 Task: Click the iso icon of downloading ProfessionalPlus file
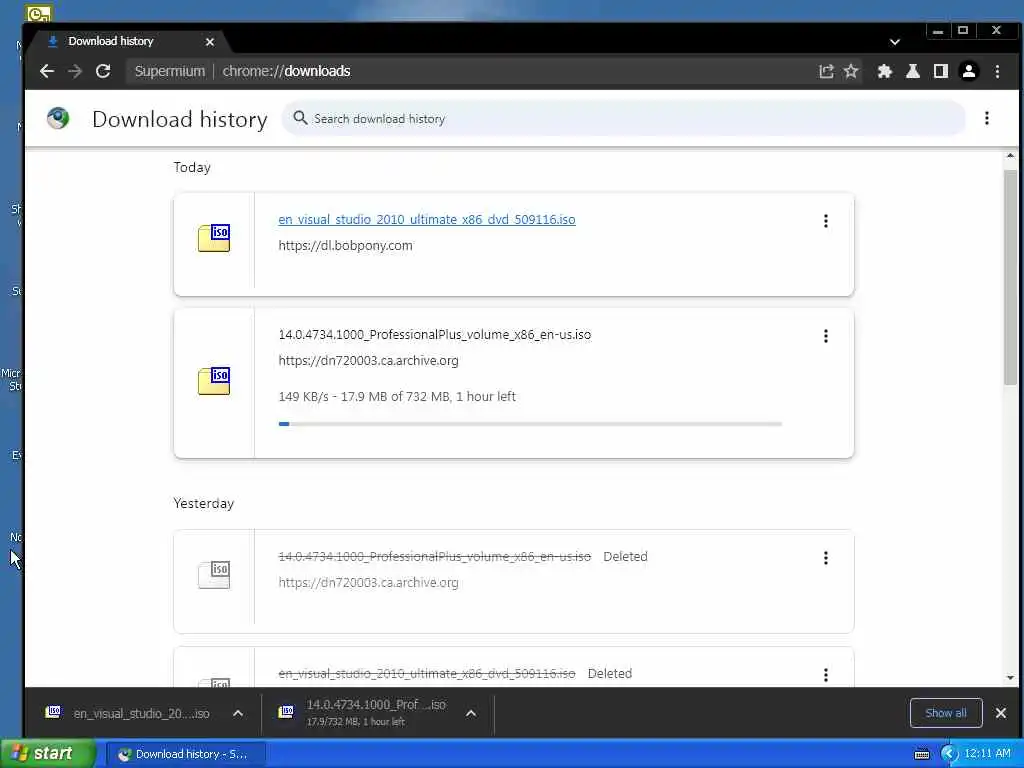click(214, 381)
